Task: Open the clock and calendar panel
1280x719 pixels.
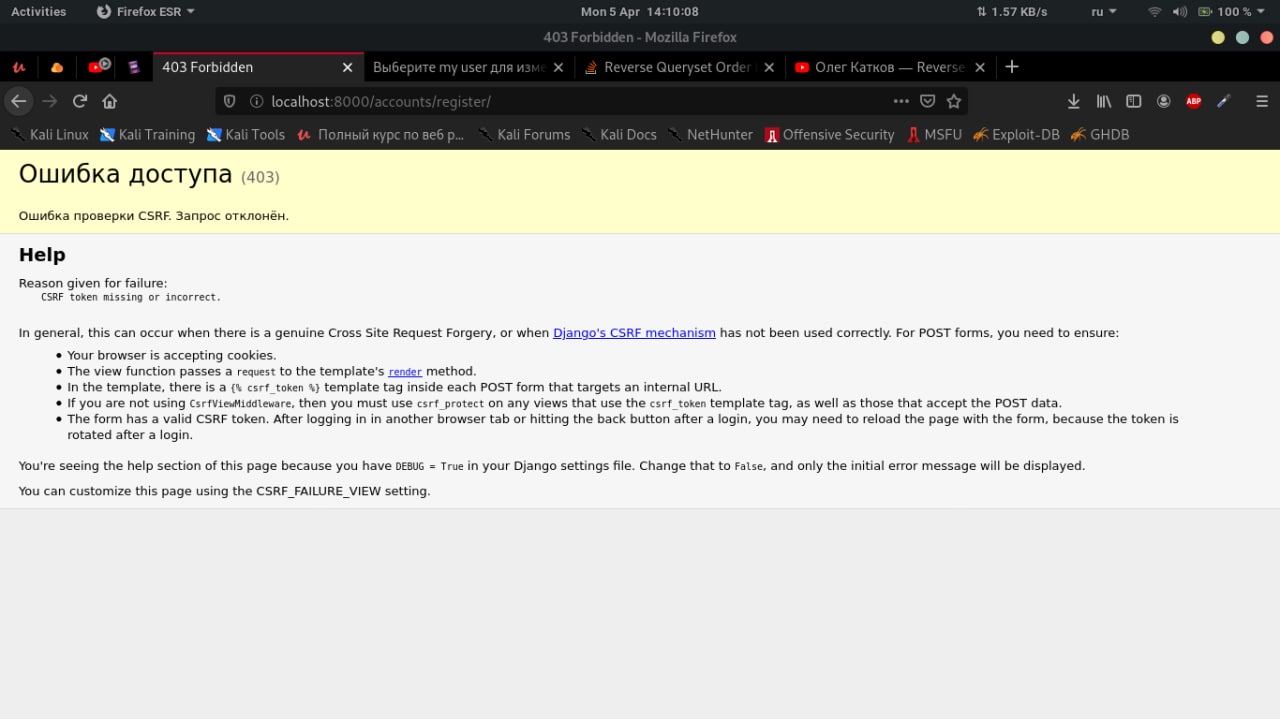Action: (x=640, y=11)
